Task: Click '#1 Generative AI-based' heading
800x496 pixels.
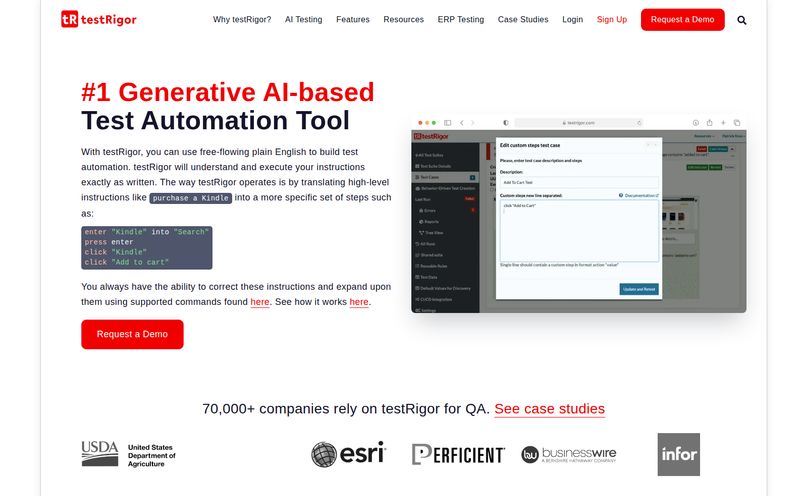Action: coord(228,92)
